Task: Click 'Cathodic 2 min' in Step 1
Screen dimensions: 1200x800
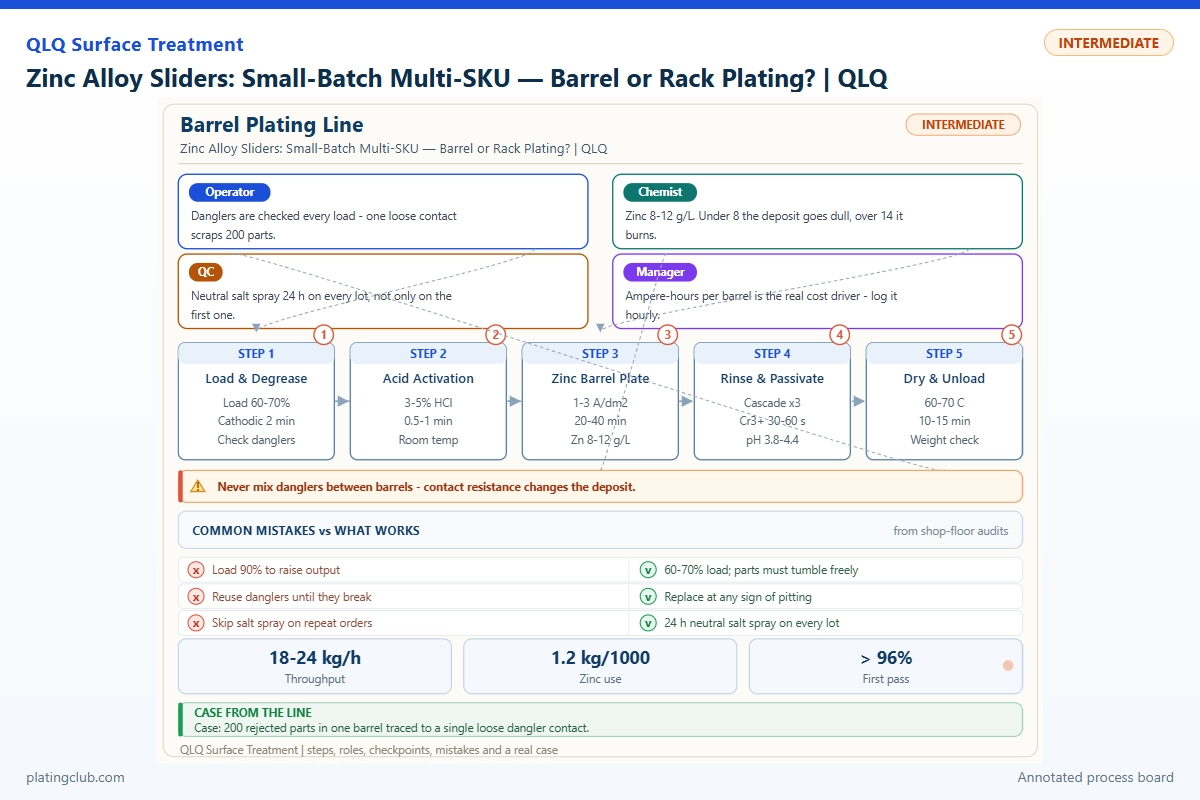Action: click(x=256, y=421)
